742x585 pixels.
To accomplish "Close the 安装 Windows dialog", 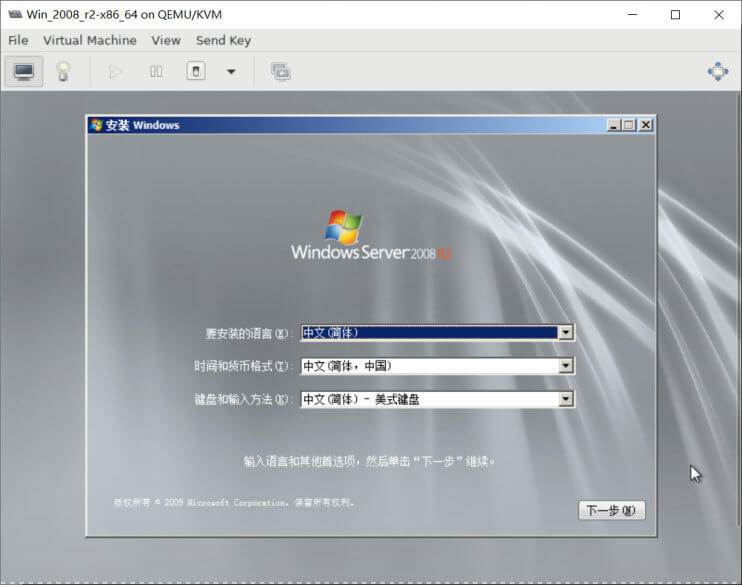I will [x=645, y=125].
